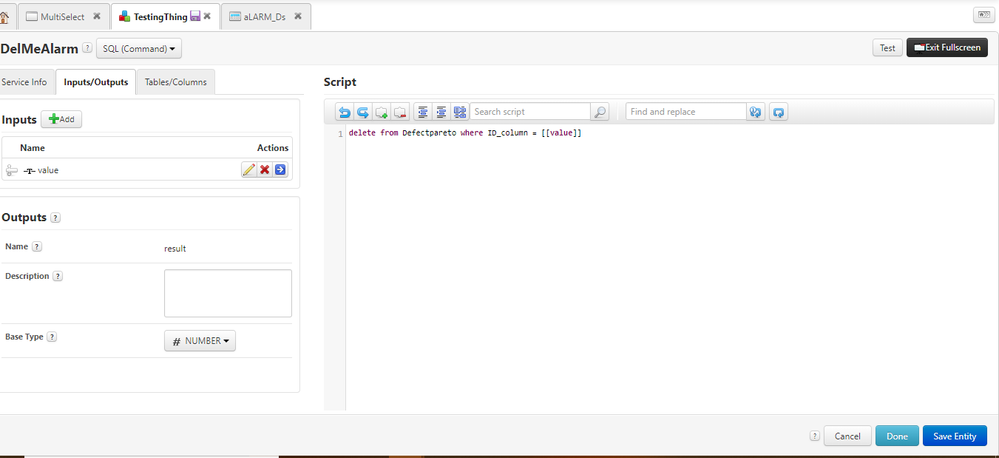Click the search magnifier icon beside Search script
Image resolution: width=999 pixels, height=458 pixels.
[x=600, y=112]
